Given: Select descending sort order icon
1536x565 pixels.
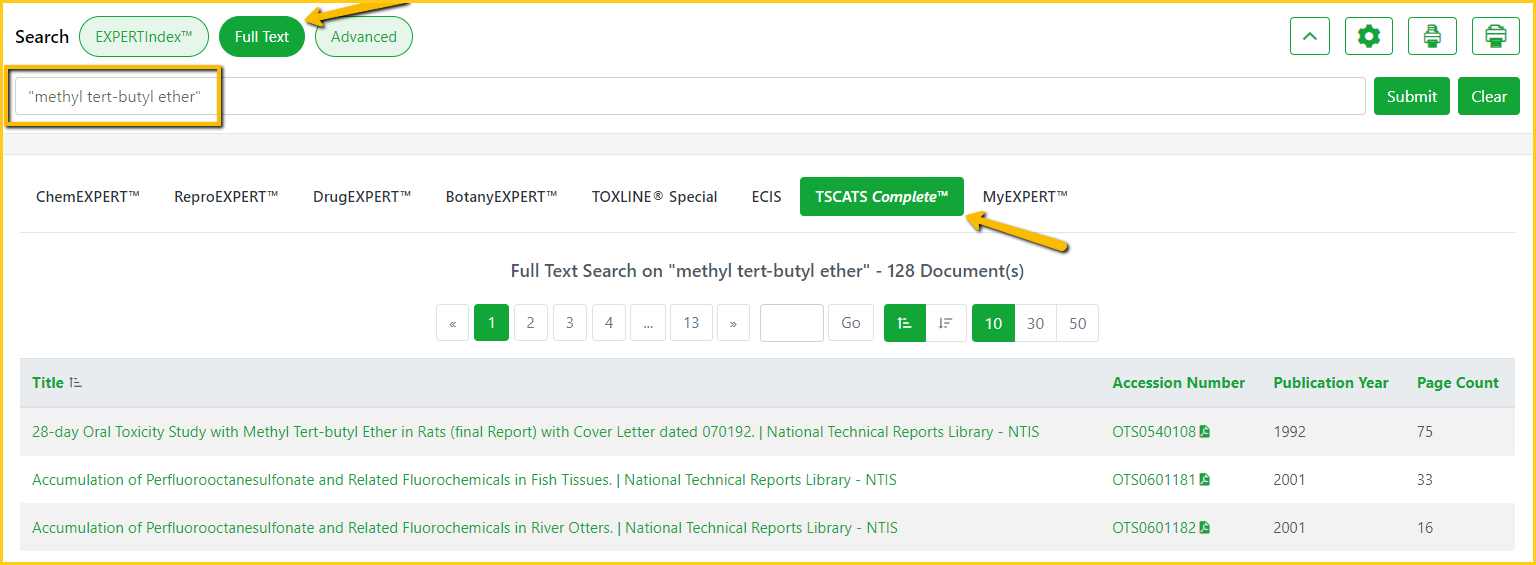Looking at the screenshot, I should 946,323.
